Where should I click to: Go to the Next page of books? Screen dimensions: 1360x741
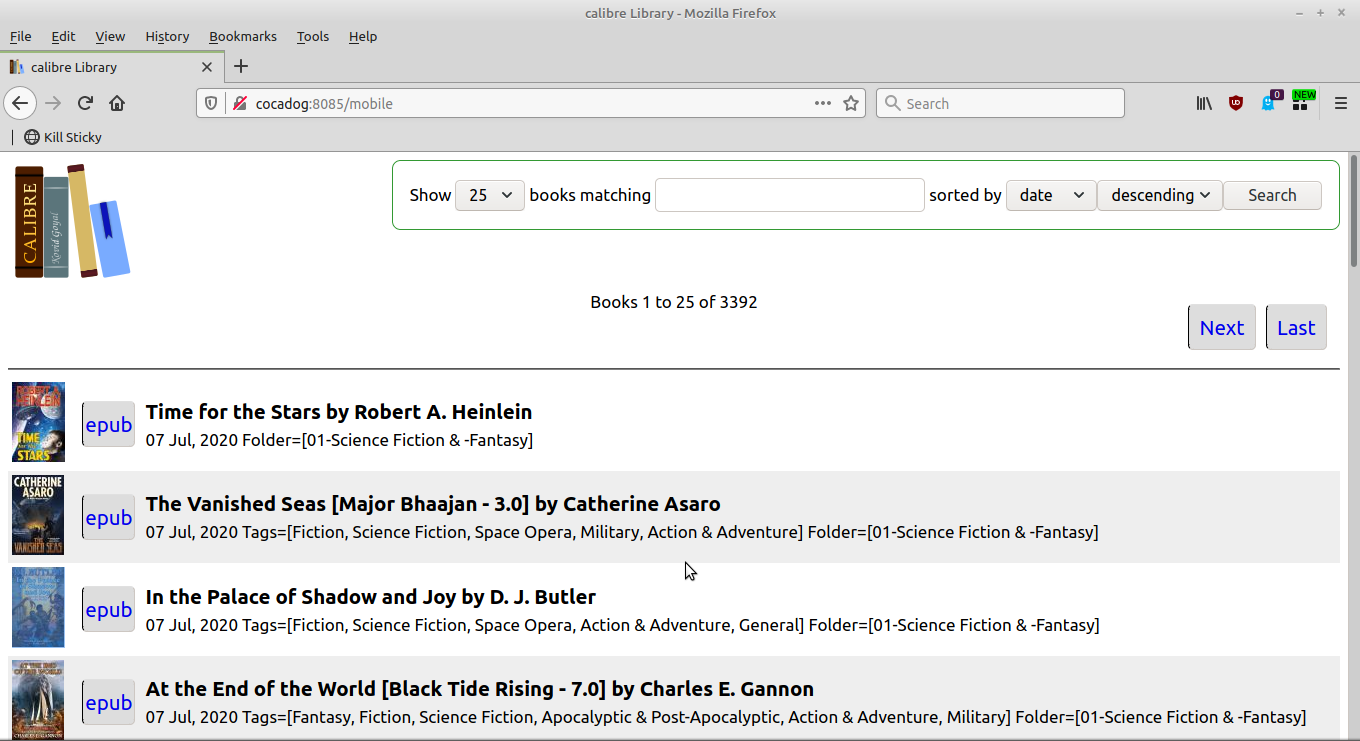[x=1222, y=328]
